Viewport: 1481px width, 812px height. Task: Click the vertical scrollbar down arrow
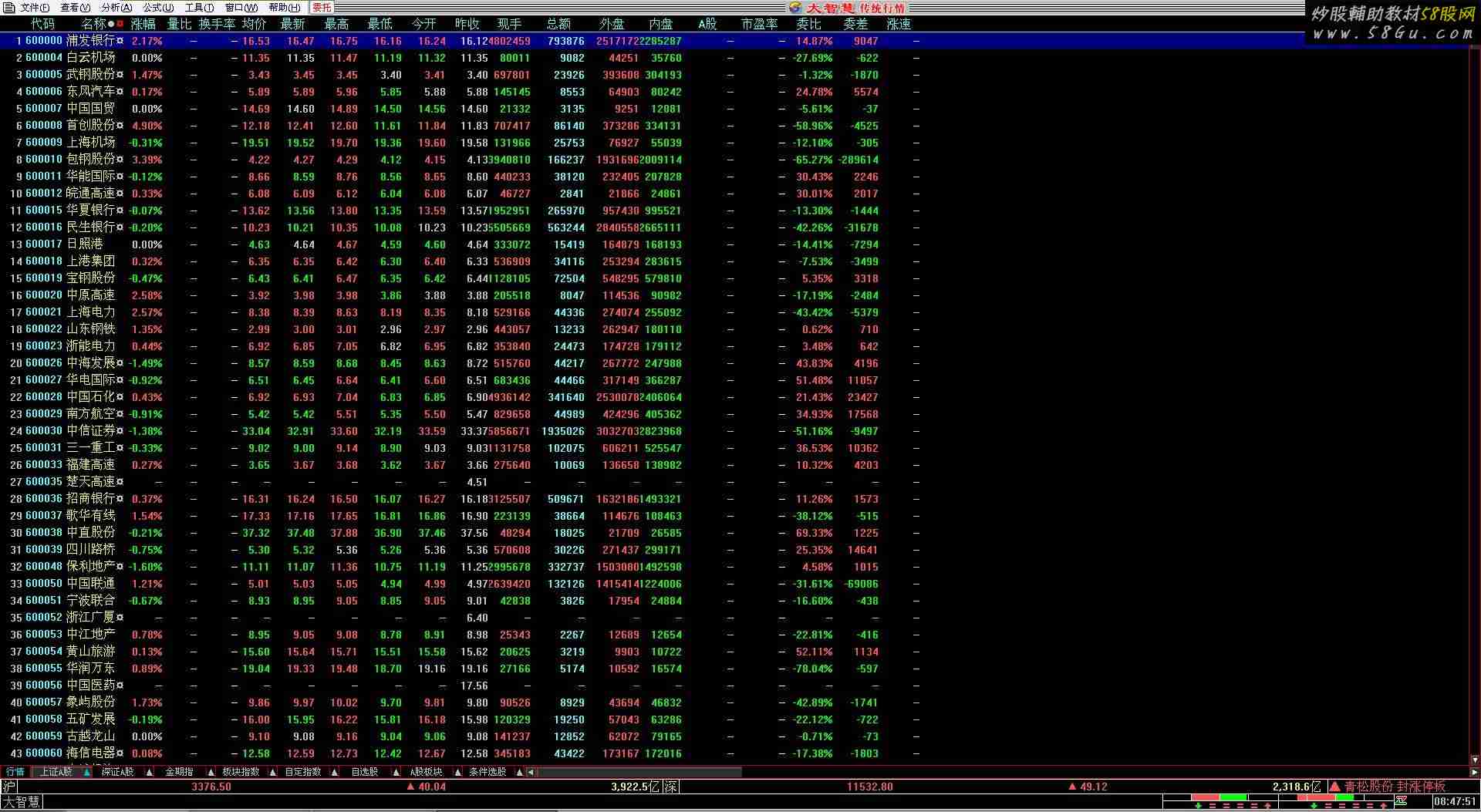pos(1475,760)
